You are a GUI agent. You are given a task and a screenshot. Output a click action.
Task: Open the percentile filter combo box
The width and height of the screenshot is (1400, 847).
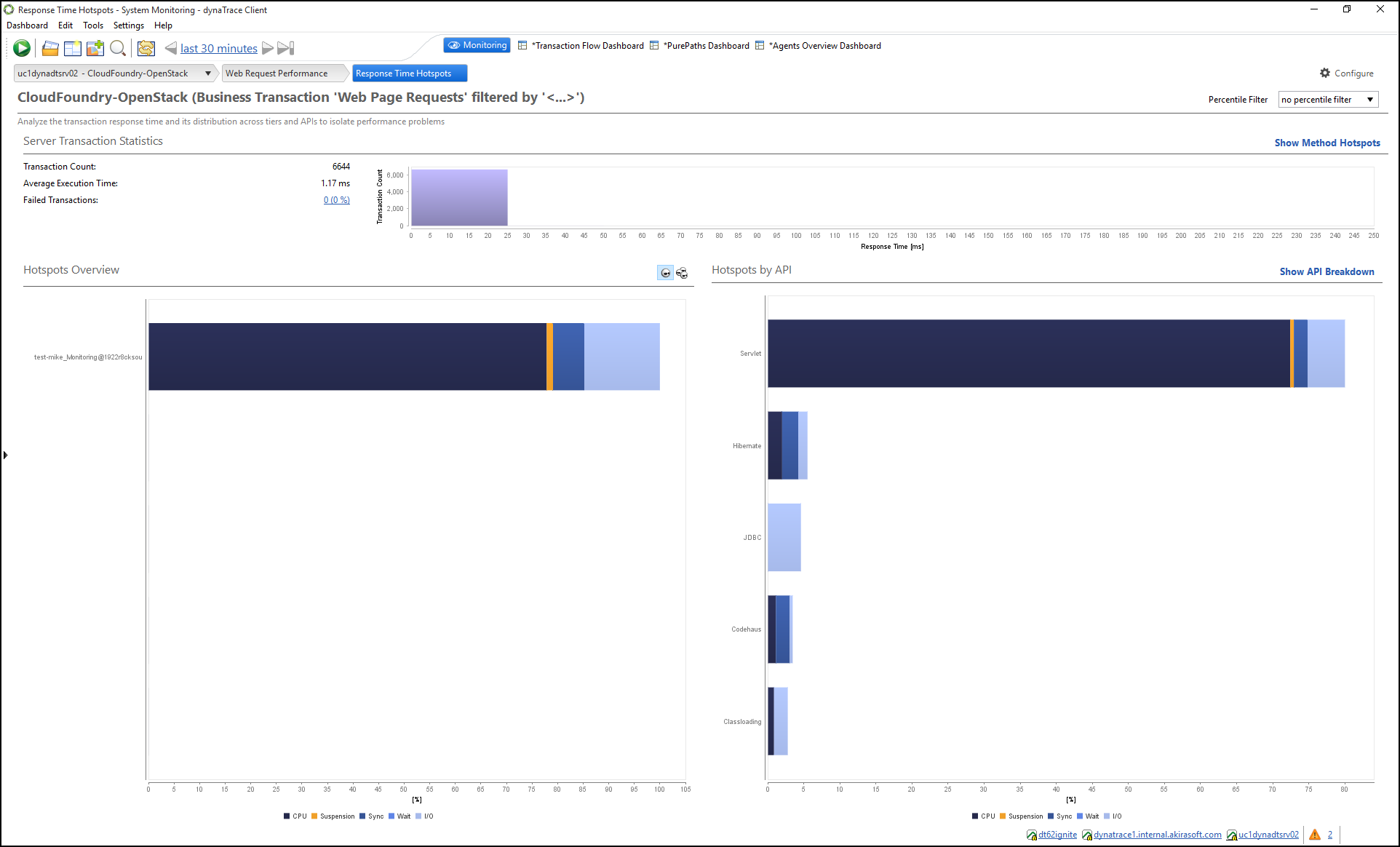tap(1328, 100)
